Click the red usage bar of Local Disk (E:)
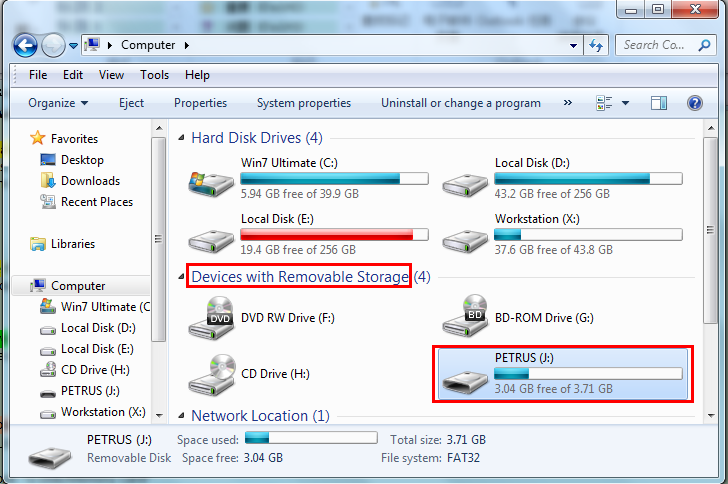Screen dimensions: 728x484 click(334, 235)
